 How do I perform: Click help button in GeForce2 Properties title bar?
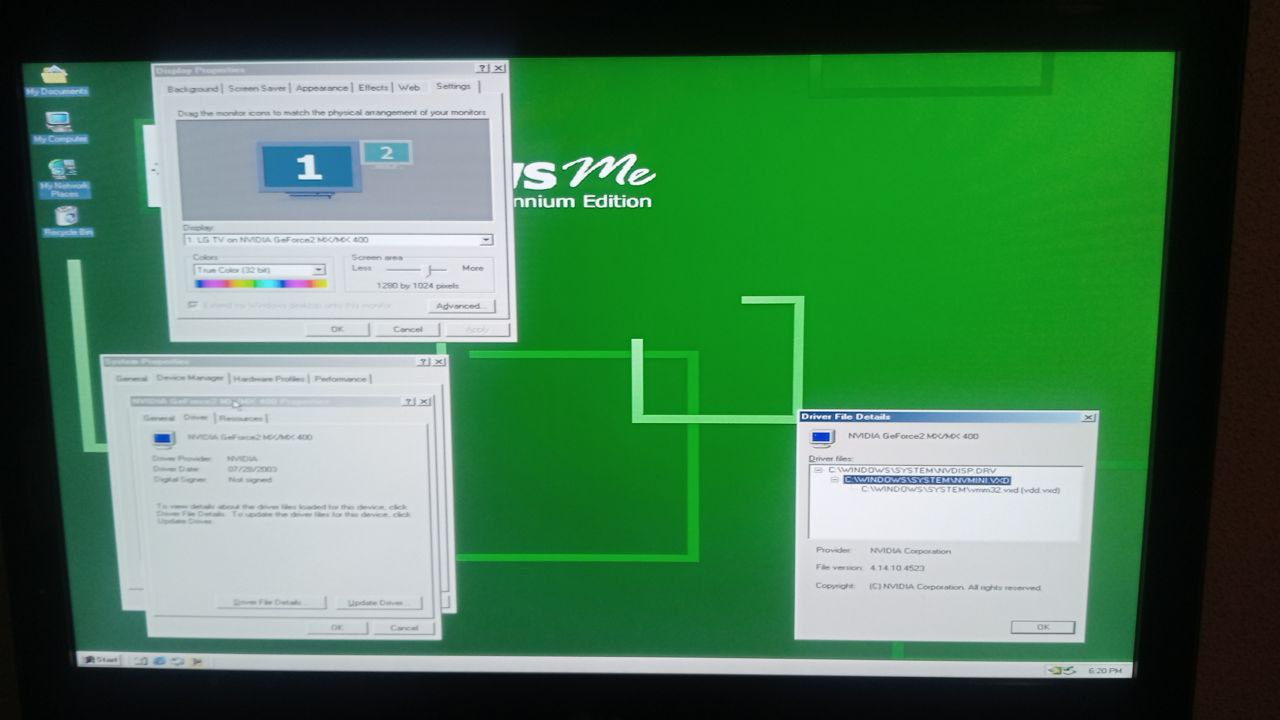point(409,401)
